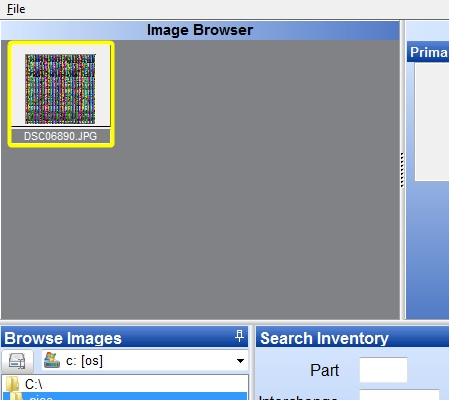Select the highlighted pics folder entry
The image size is (449, 400).
125,396
